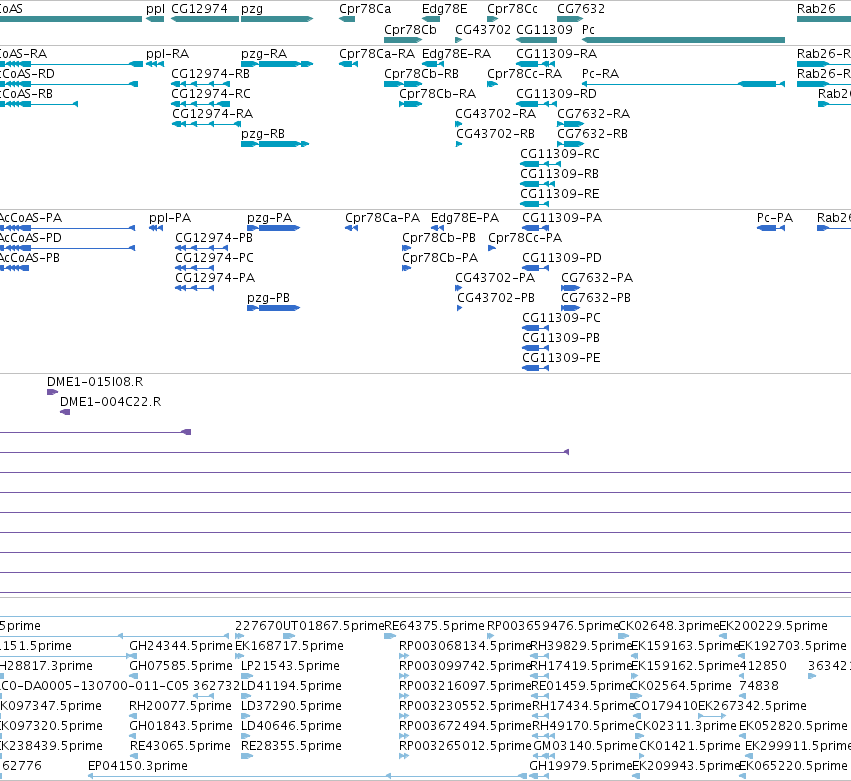Click the Cpr78Cb gene label
851x781 pixels.
click(410, 30)
